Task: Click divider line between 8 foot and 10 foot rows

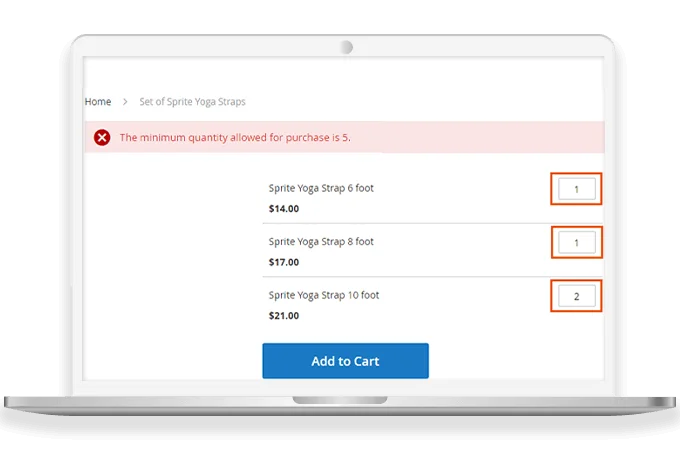Action: [x=400, y=277]
